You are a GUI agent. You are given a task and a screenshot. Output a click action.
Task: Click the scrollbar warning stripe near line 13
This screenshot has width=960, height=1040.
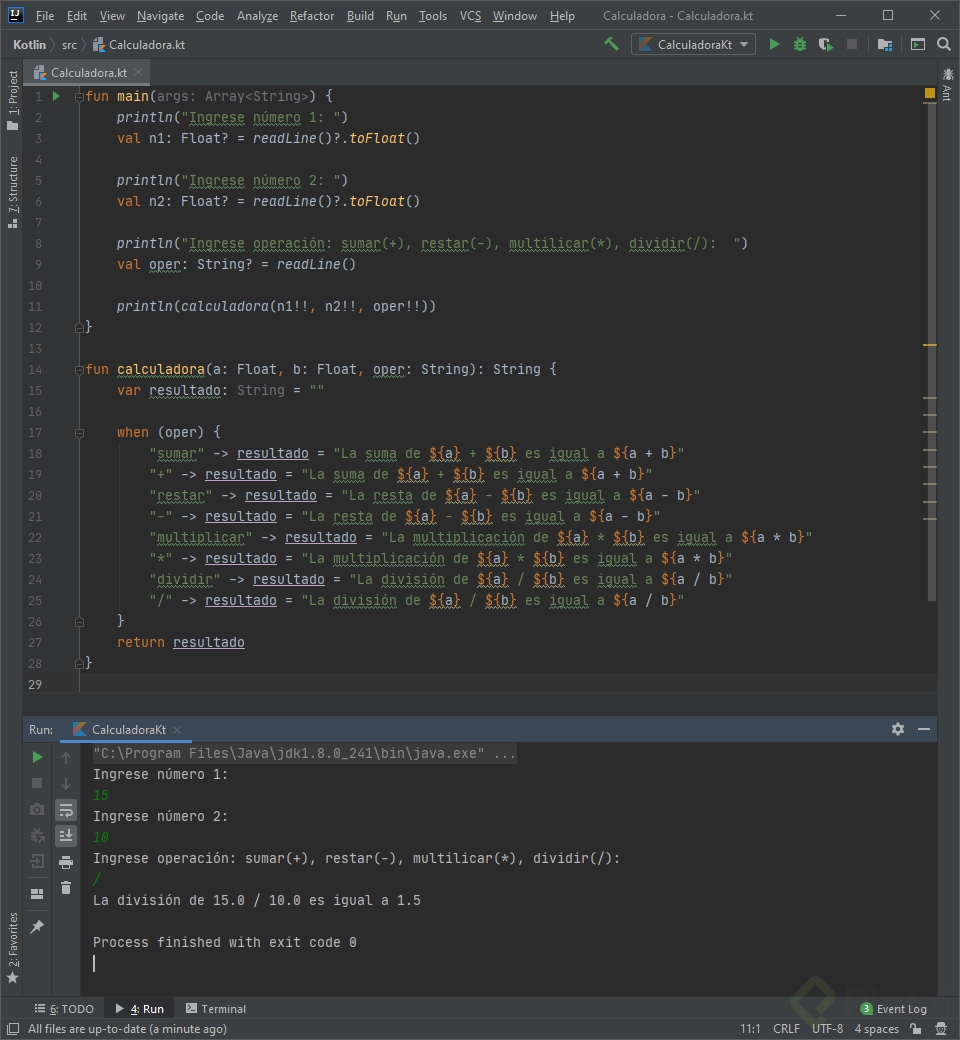tap(929, 345)
